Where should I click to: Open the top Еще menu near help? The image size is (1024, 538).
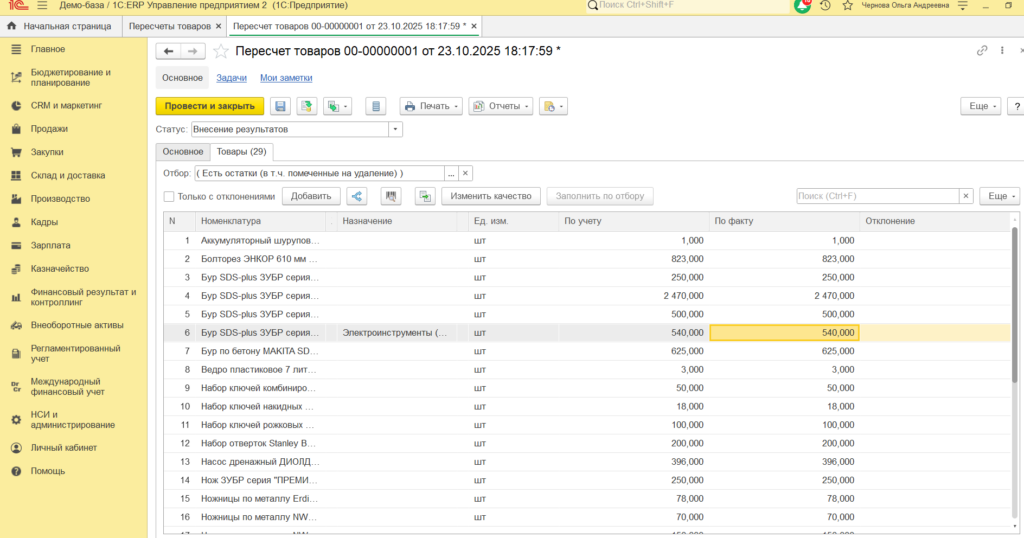[981, 106]
